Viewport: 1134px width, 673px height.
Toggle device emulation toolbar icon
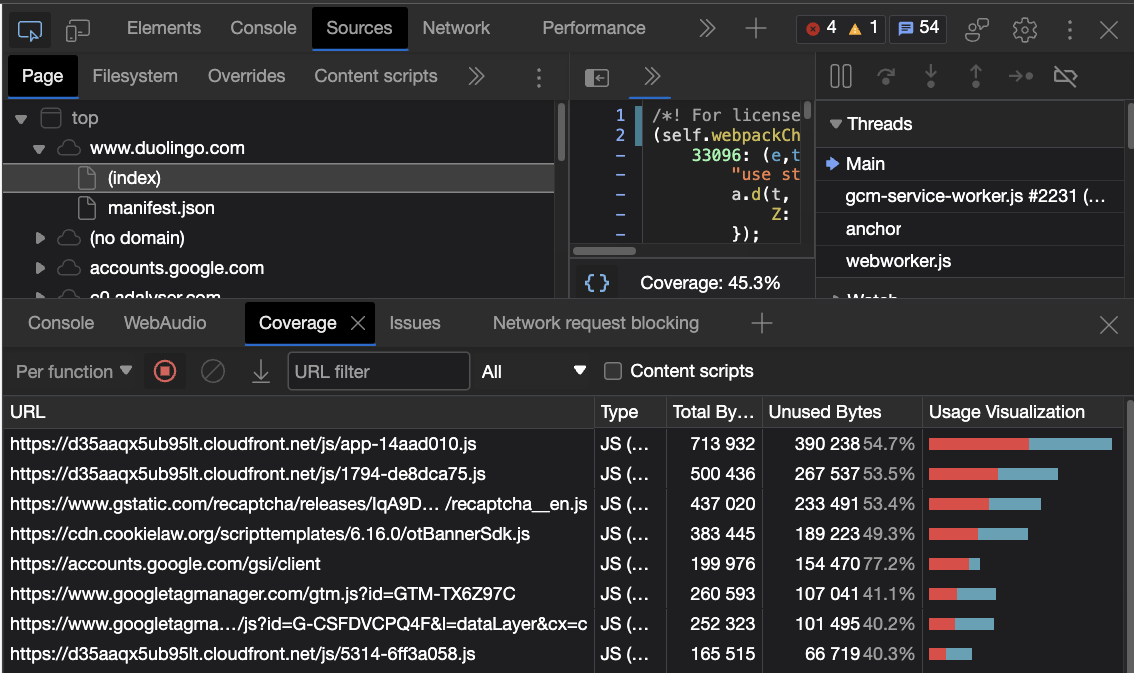point(77,30)
